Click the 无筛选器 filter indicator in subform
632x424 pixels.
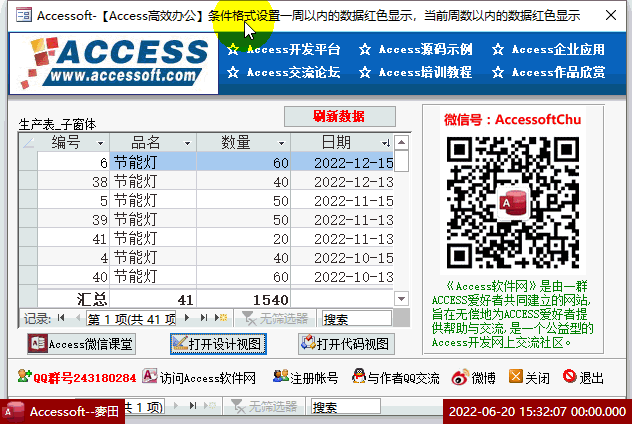(x=275, y=318)
